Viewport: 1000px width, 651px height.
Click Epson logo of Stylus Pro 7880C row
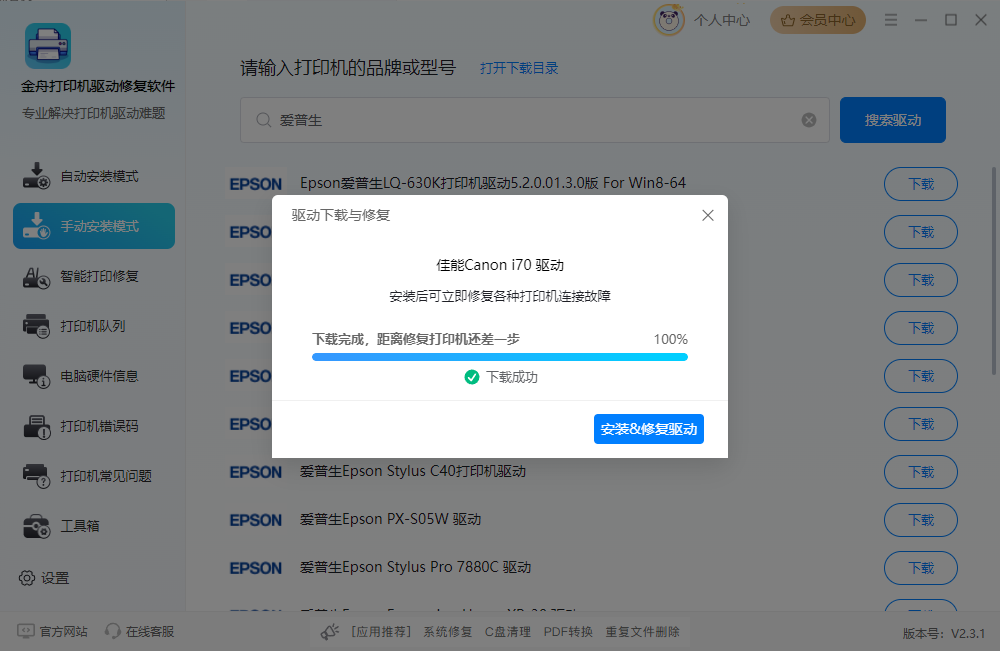256,568
